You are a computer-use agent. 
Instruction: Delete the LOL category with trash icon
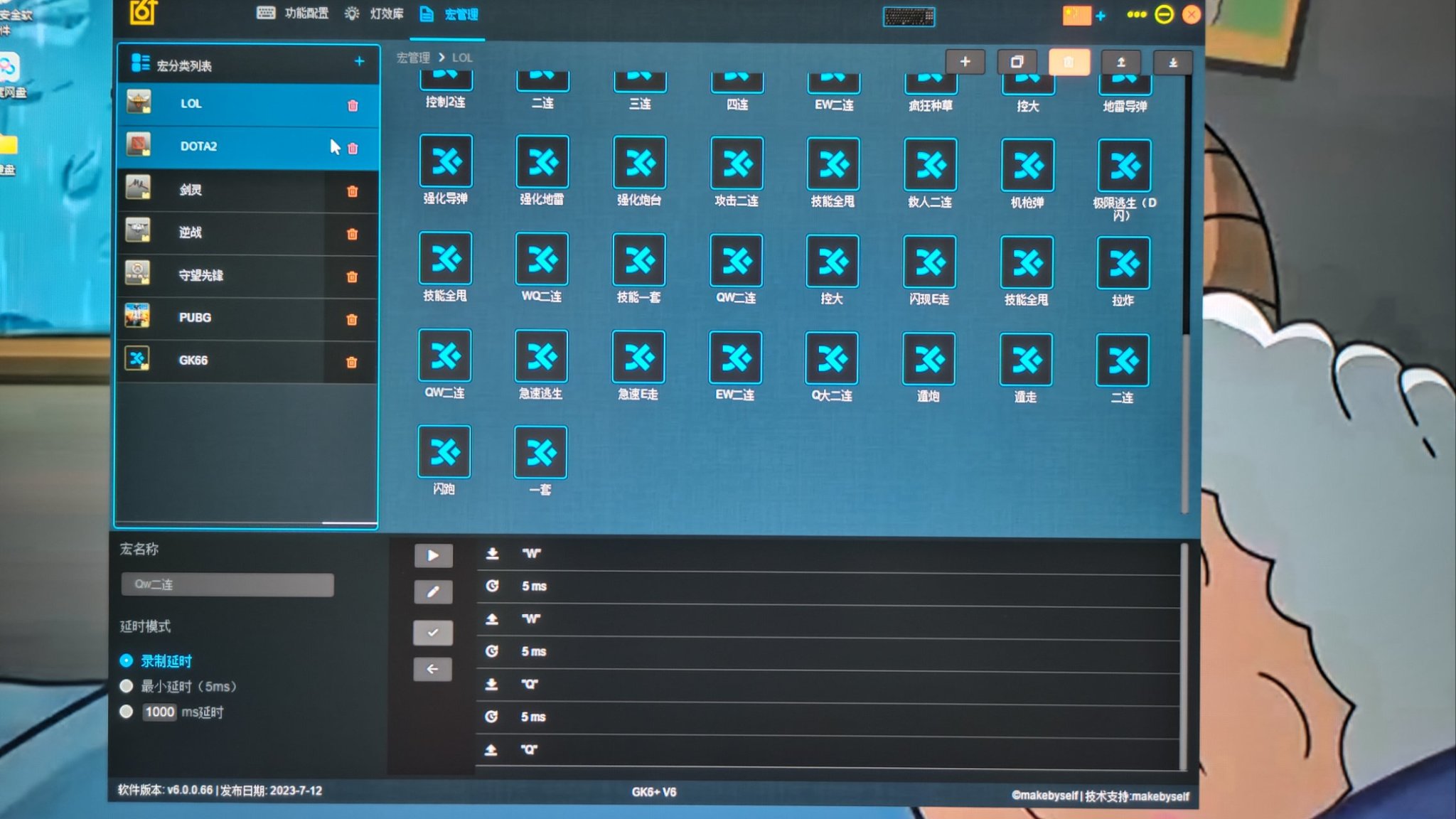tap(352, 105)
